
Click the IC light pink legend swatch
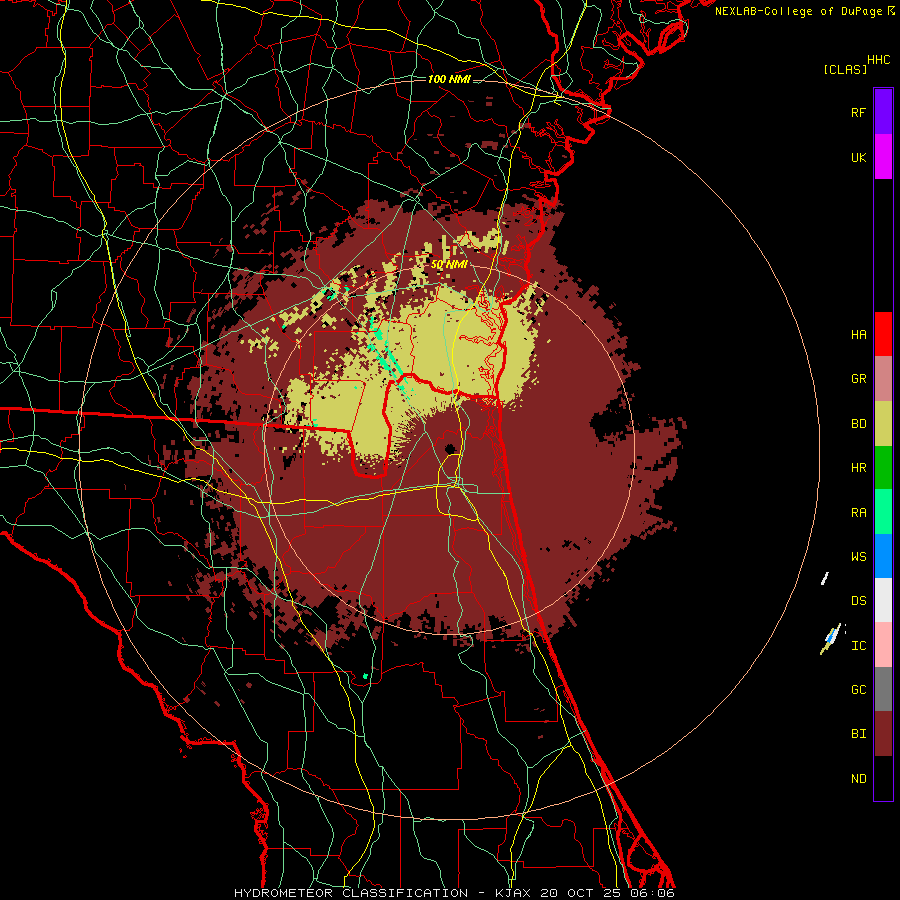883,645
